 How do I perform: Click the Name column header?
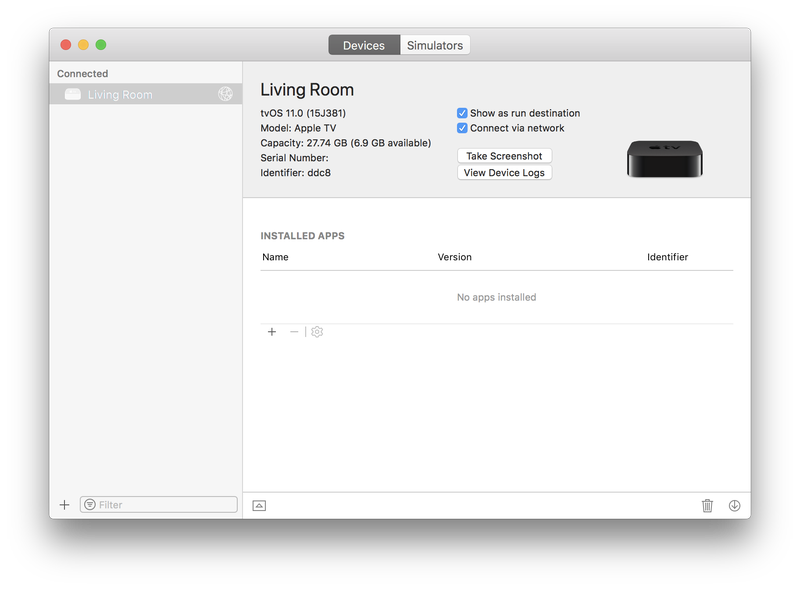pyautogui.click(x=276, y=257)
